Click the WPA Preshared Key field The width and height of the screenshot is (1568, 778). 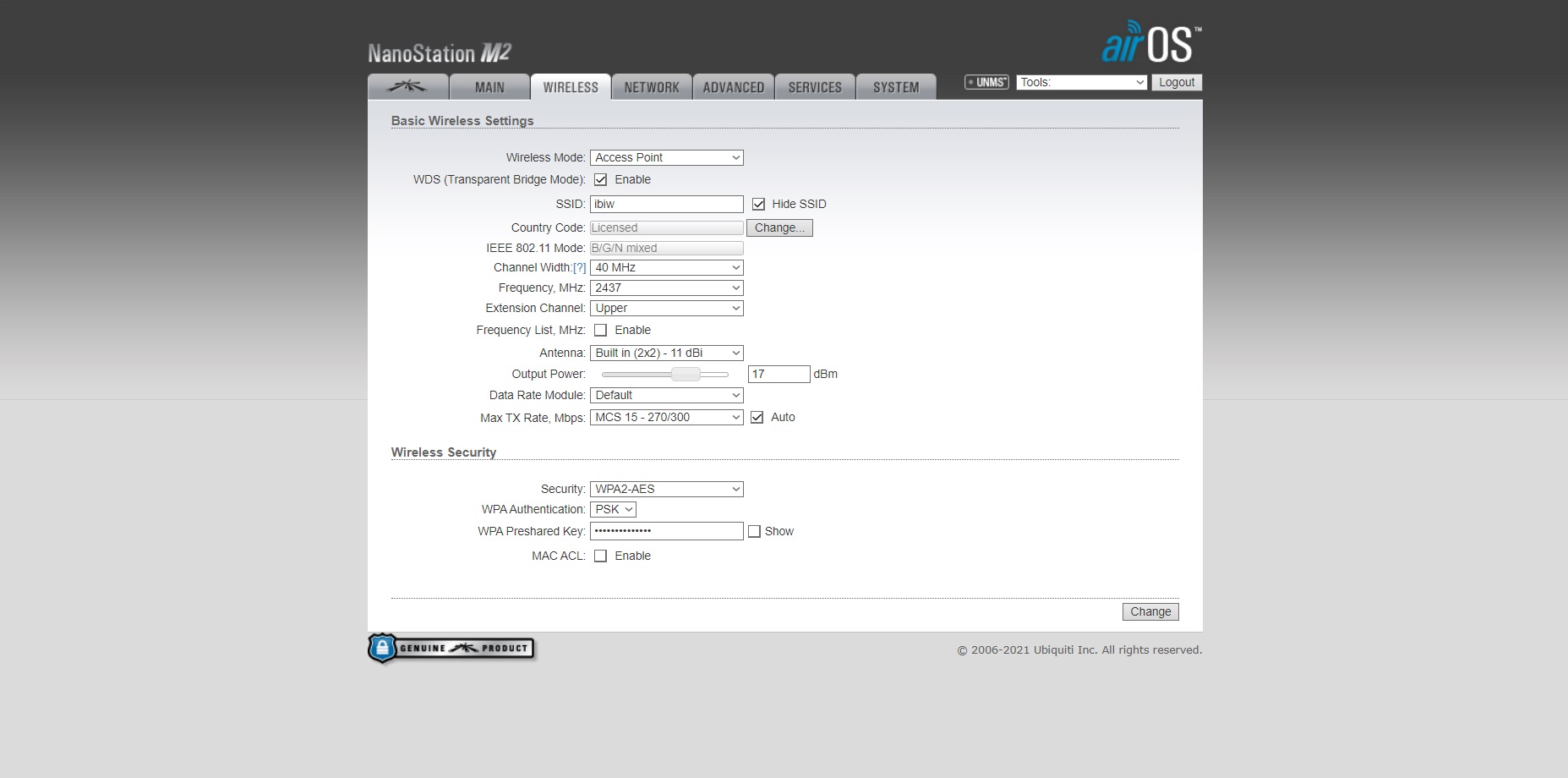(x=667, y=531)
